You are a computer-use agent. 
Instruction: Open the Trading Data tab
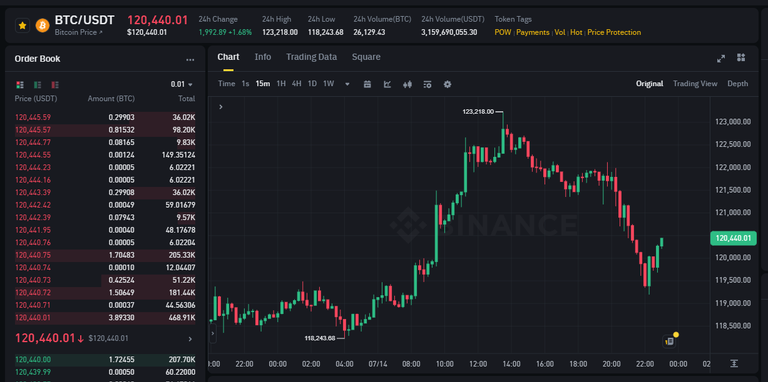click(x=312, y=57)
